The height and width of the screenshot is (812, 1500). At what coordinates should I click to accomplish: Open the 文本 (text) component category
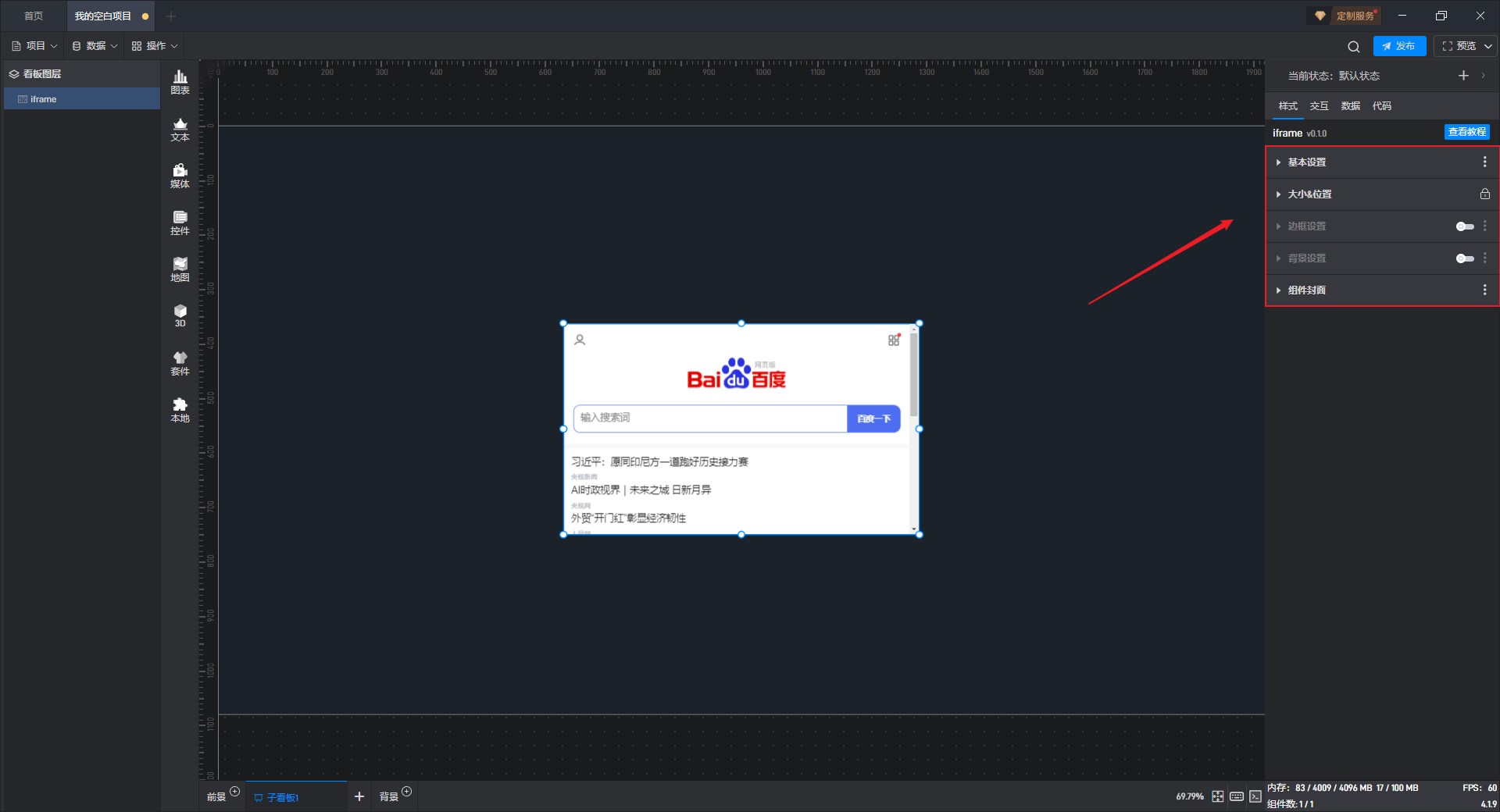click(180, 129)
